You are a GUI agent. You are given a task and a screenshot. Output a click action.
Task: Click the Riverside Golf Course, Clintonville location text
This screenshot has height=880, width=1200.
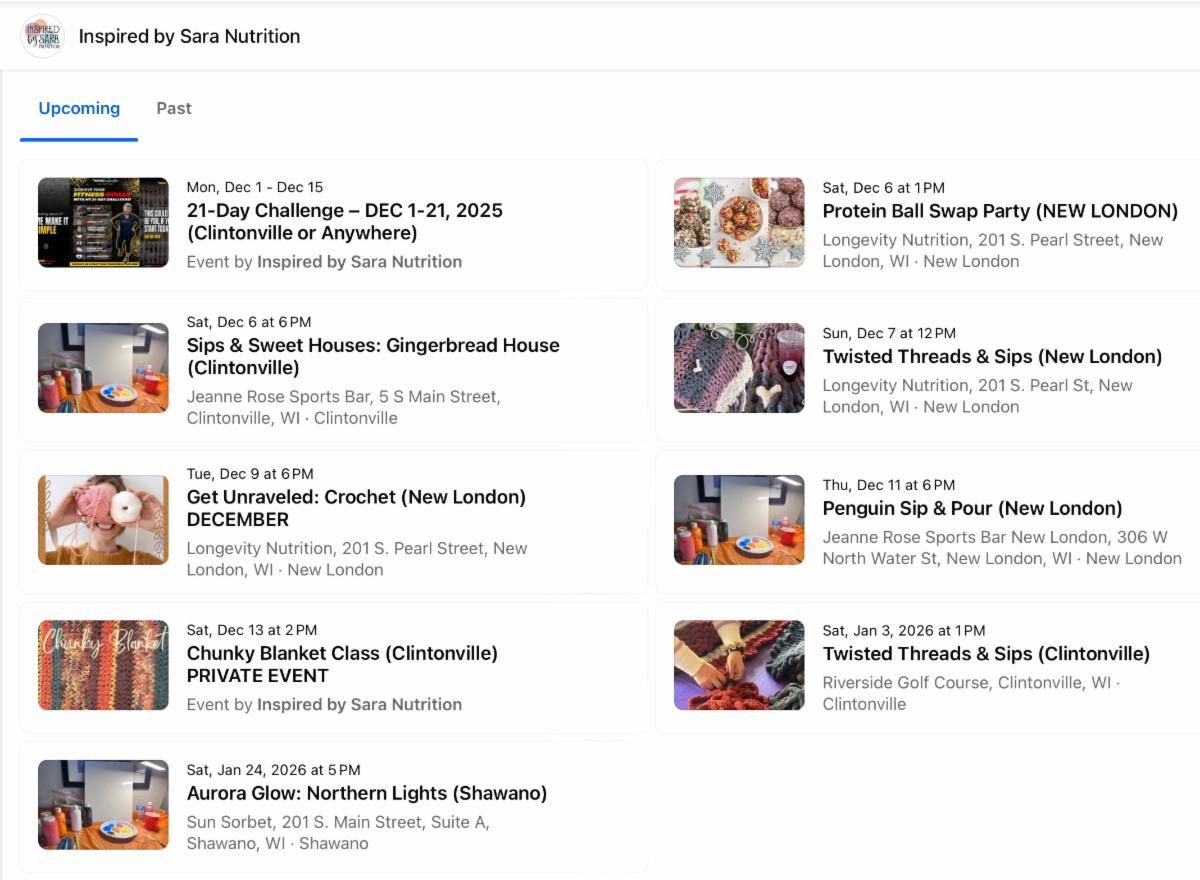pos(971,693)
